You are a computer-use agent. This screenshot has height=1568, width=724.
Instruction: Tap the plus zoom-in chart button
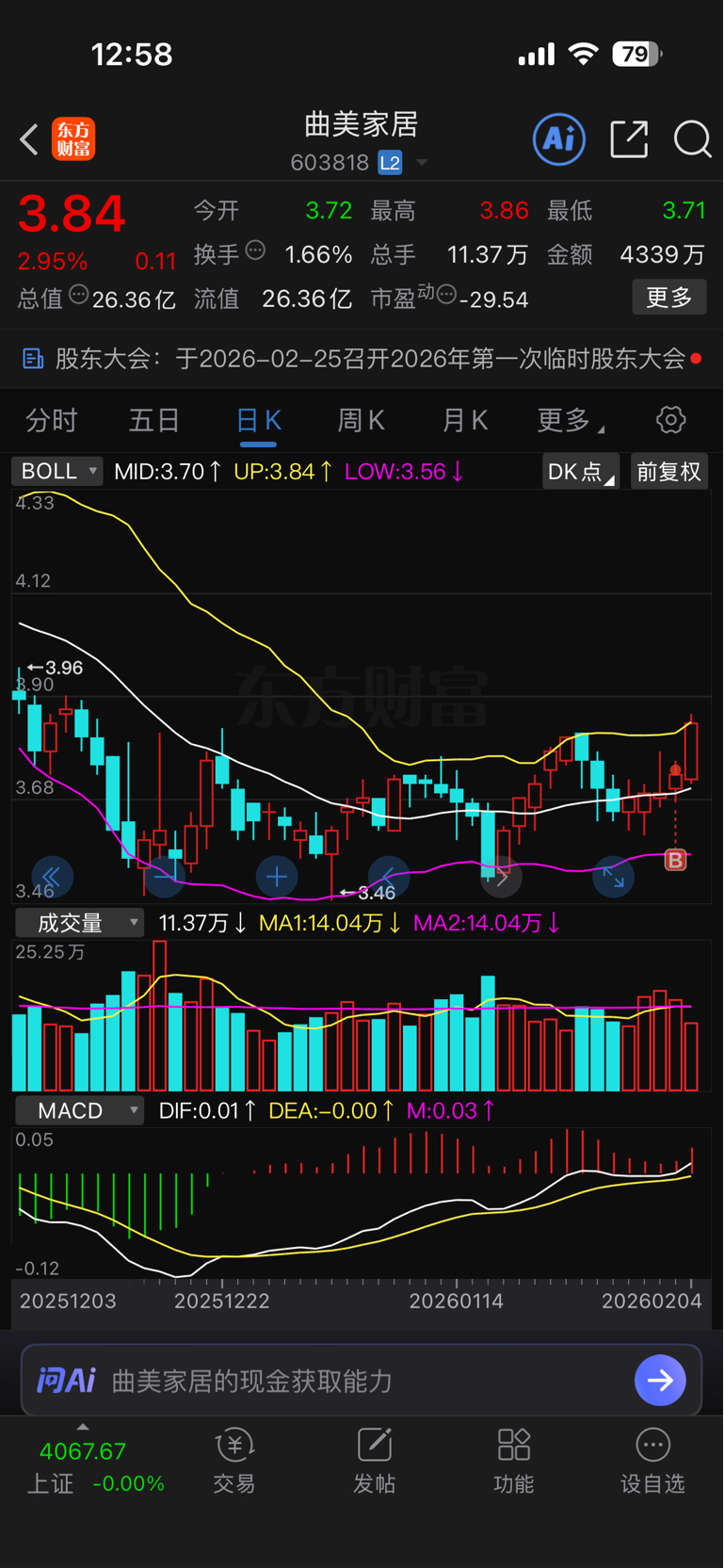[x=277, y=878]
